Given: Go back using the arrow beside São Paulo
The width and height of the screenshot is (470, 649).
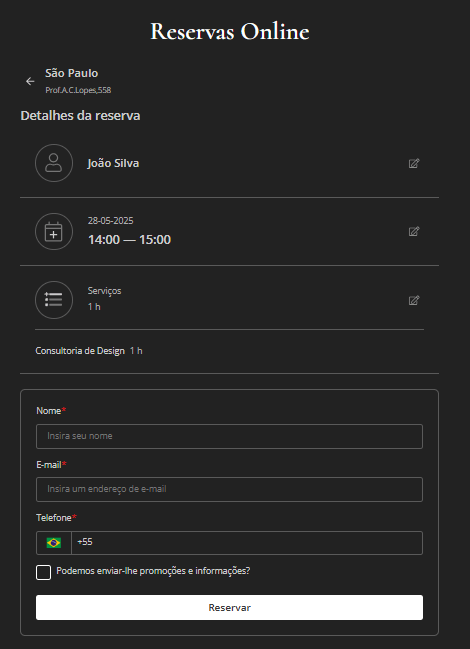Looking at the screenshot, I should click(x=30, y=82).
